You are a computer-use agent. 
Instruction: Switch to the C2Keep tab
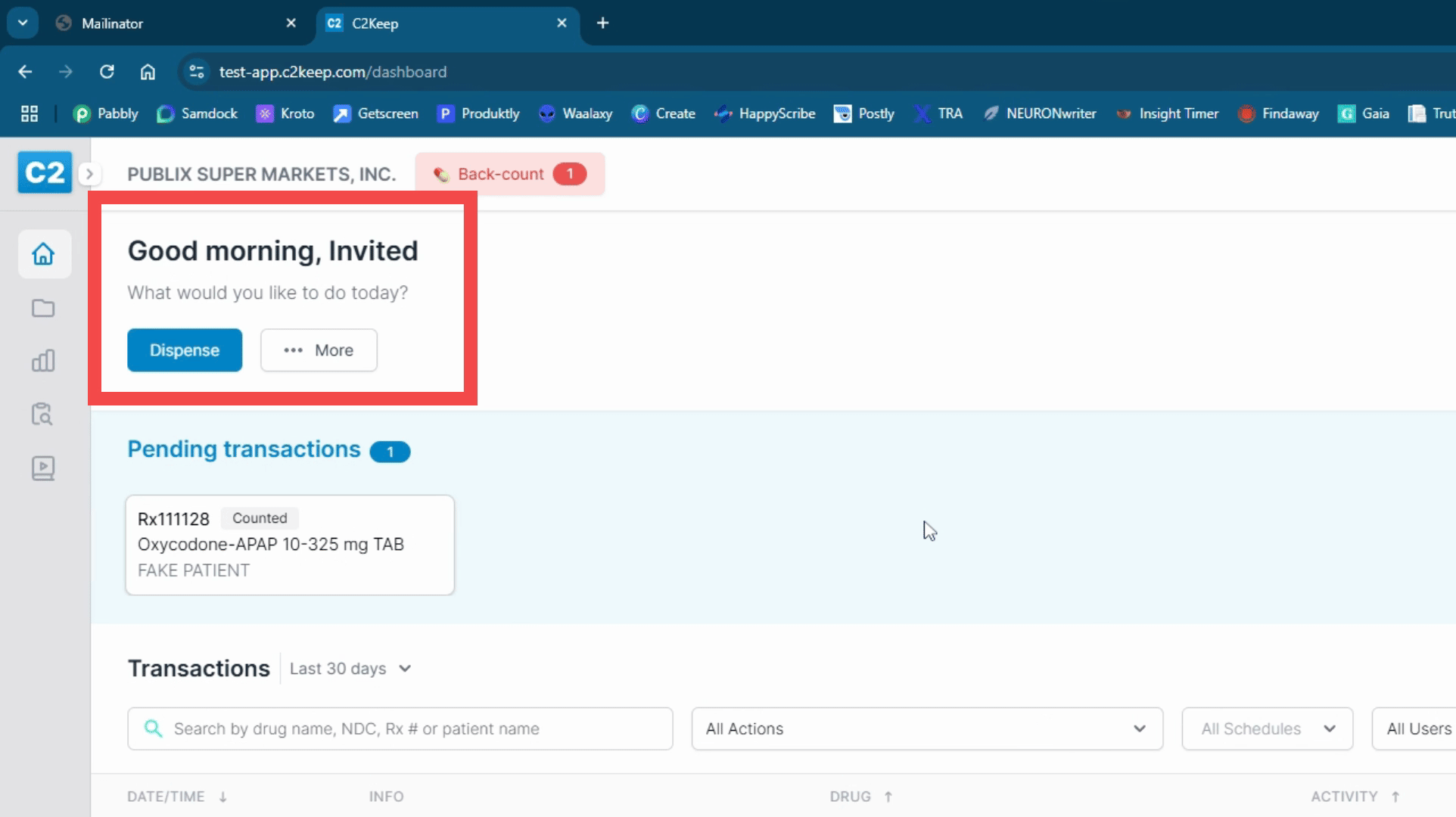click(x=448, y=23)
